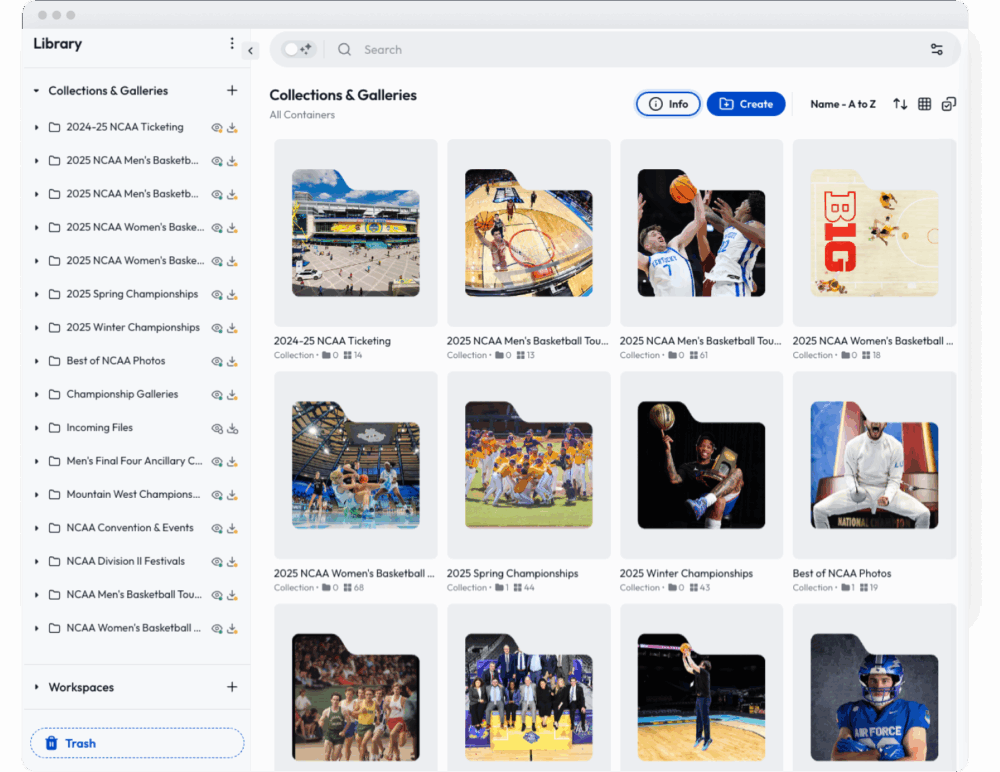Image resolution: width=1000 pixels, height=772 pixels.
Task: Select the grid view layout icon
Action: (x=923, y=103)
